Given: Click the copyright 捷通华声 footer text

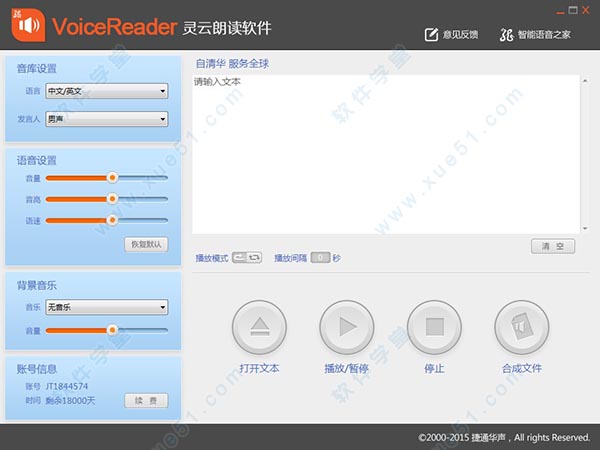Looking at the screenshot, I should tap(504, 437).
